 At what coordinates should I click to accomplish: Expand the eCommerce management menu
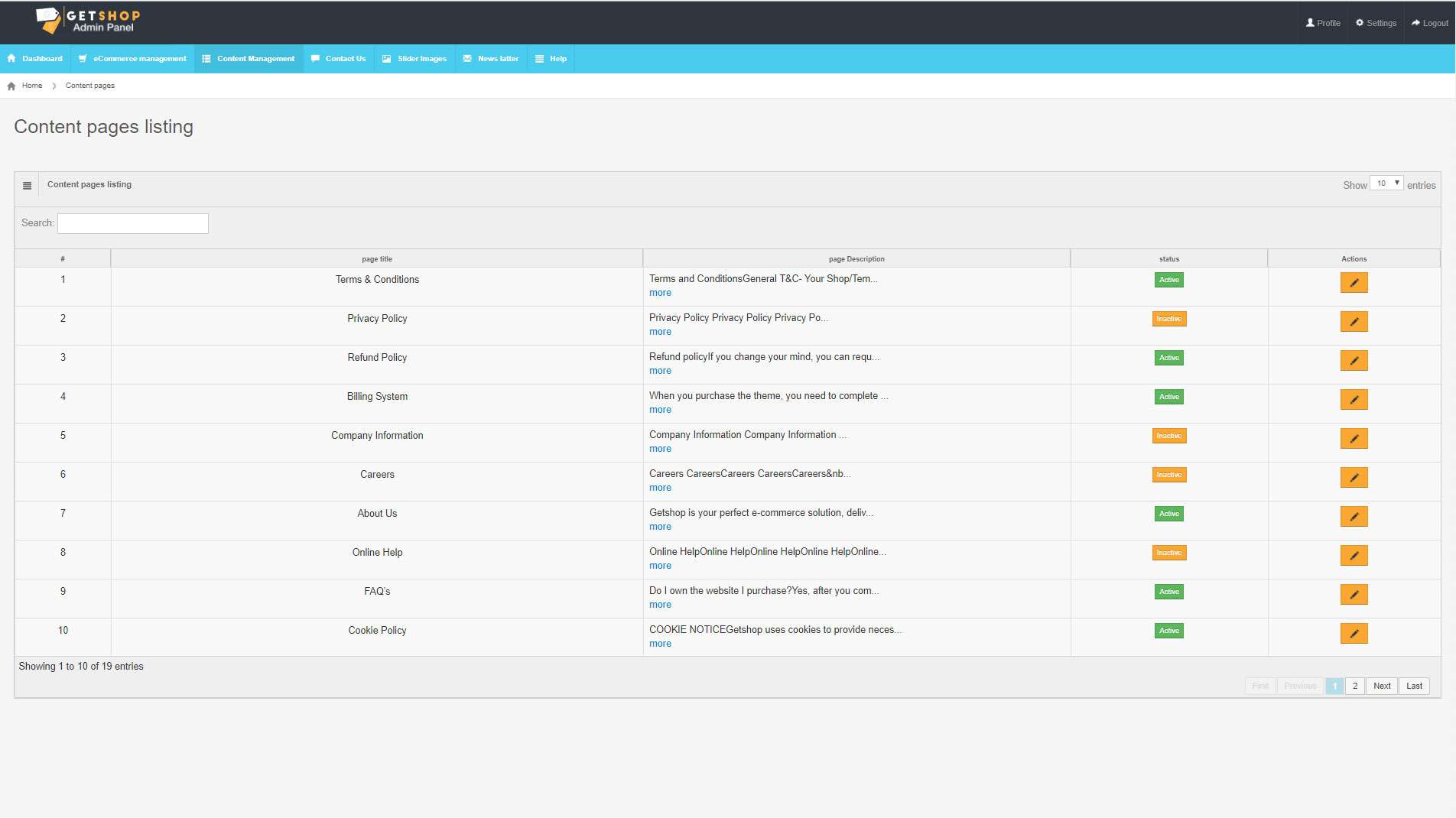click(x=132, y=59)
